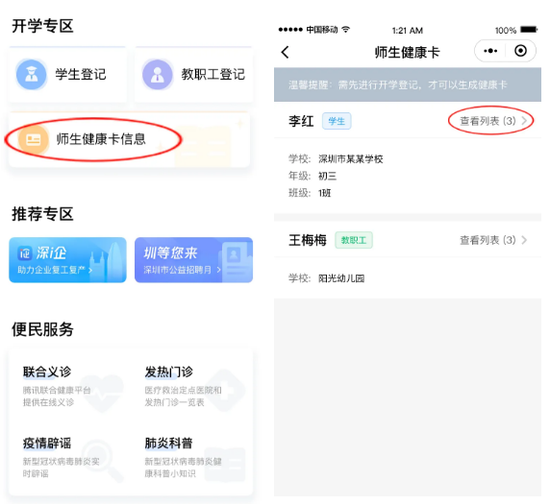Tap the 教职工 tag beside 王梅梅
Viewport: 550px width, 504px height.
[354, 240]
